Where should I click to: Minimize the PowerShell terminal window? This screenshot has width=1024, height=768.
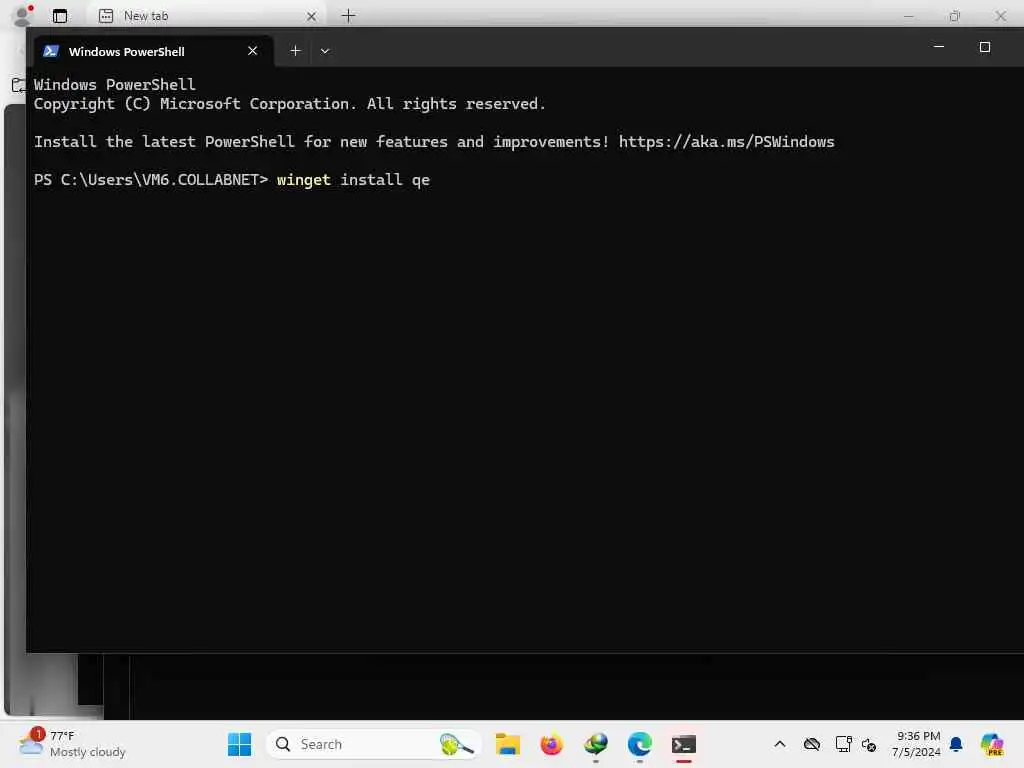pyautogui.click(x=938, y=47)
